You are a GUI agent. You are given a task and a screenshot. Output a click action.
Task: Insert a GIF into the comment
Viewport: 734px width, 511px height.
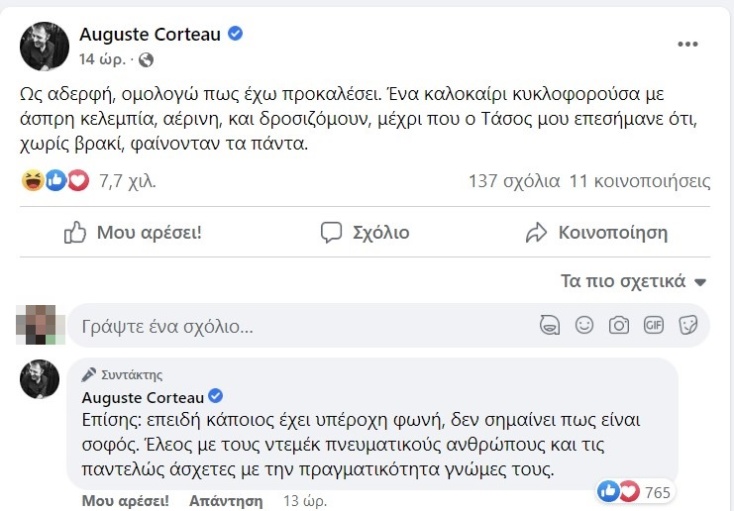[x=654, y=325]
